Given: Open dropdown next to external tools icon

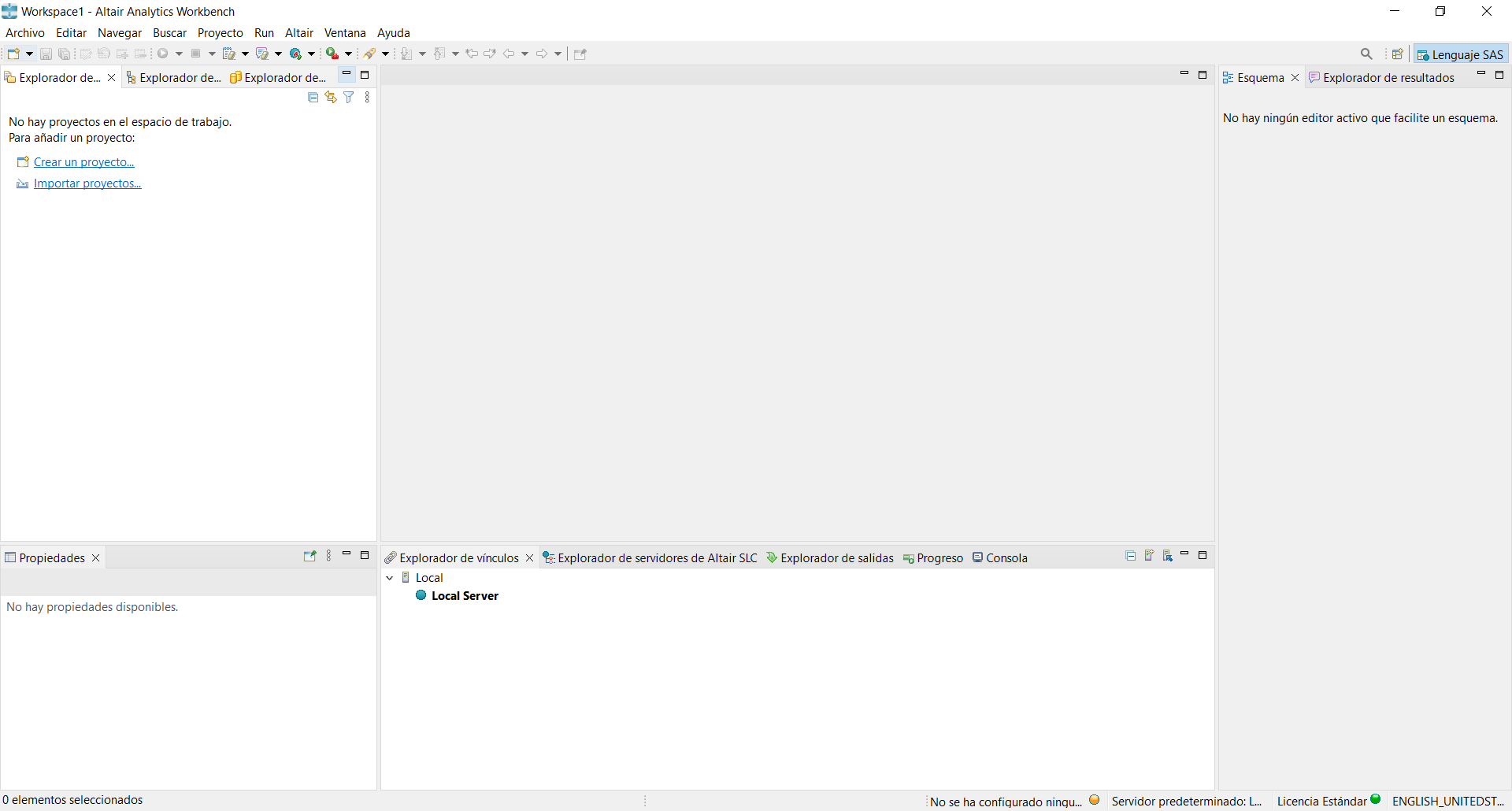Looking at the screenshot, I should [x=348, y=54].
